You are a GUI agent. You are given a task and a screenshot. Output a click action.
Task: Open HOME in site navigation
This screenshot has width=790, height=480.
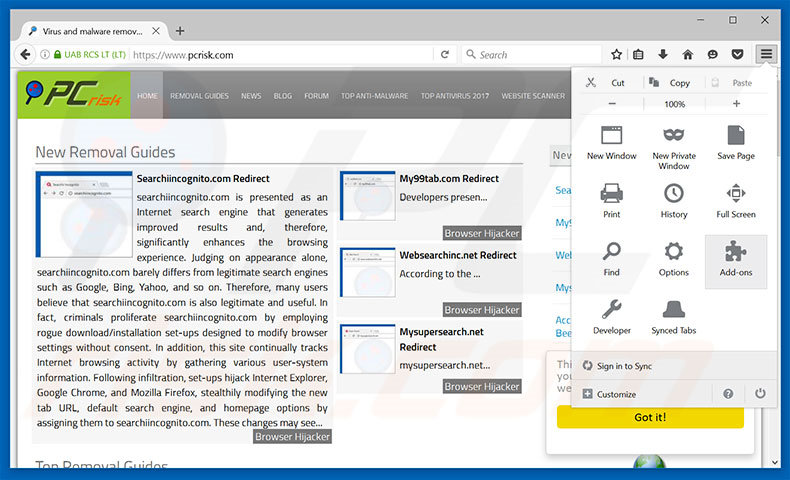click(x=147, y=95)
